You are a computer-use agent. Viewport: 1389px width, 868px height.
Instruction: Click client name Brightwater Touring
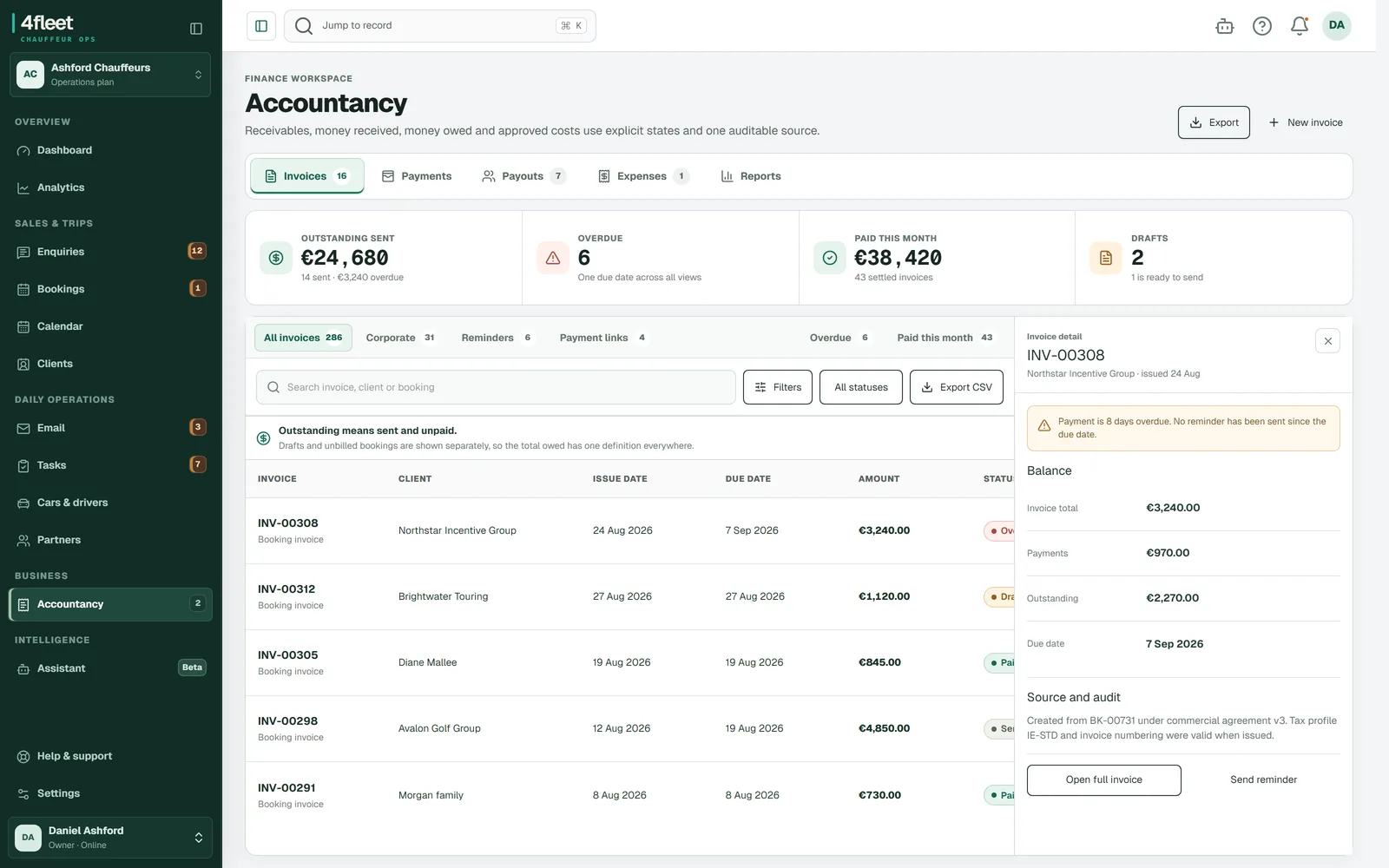tap(443, 597)
